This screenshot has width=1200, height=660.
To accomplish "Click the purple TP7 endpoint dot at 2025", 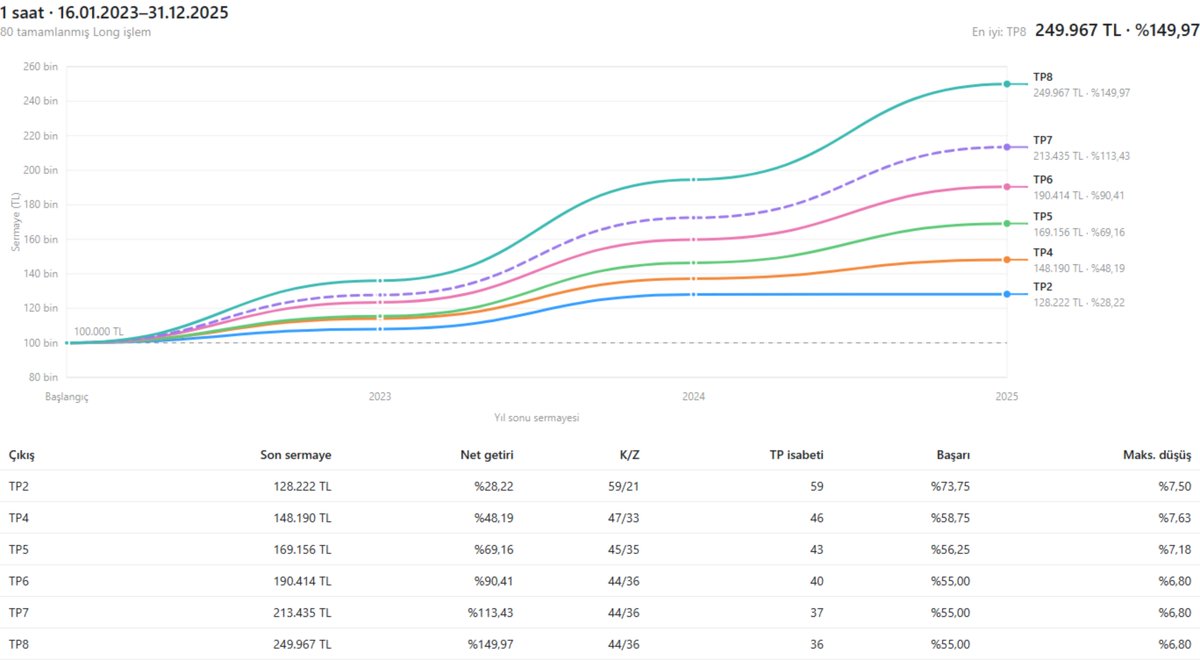I will (1007, 147).
